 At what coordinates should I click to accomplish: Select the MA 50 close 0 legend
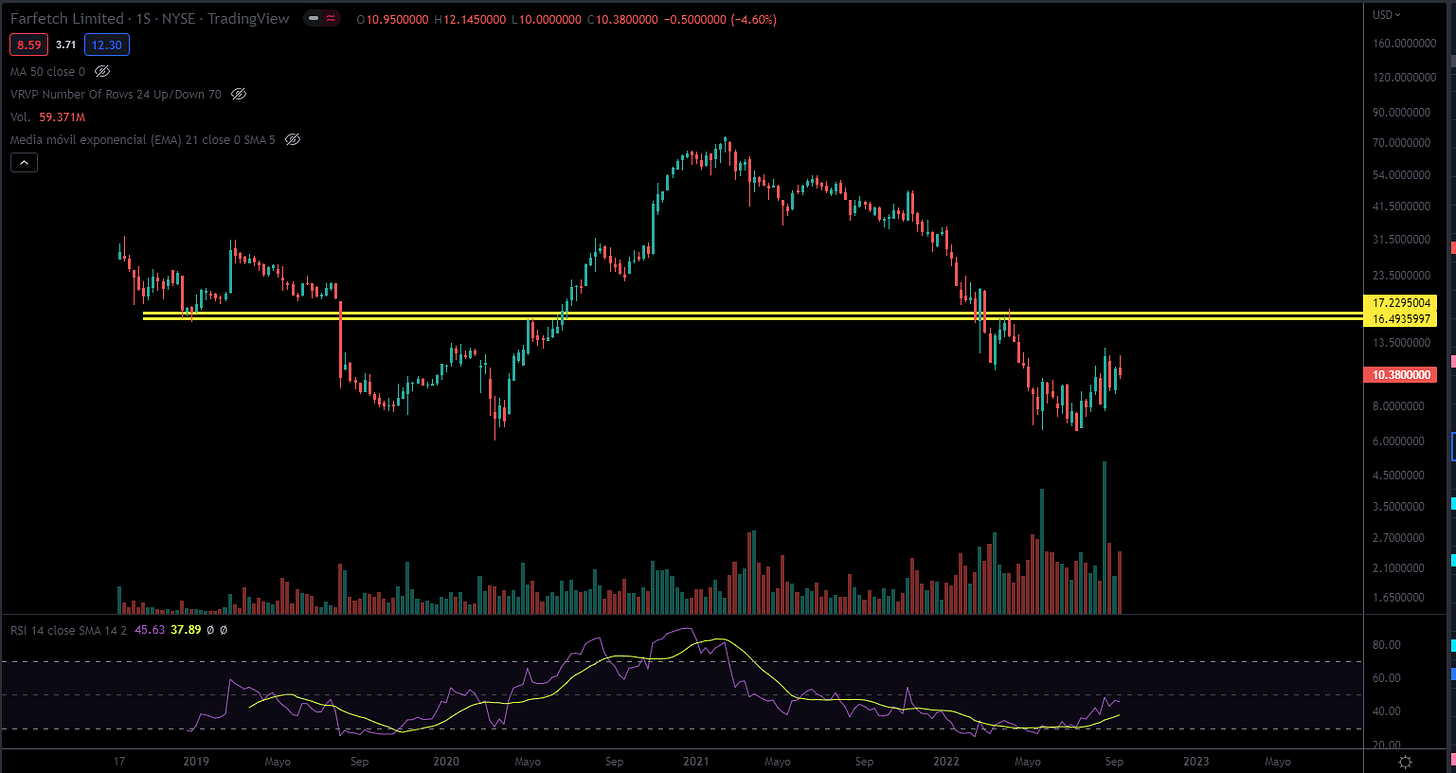point(48,72)
